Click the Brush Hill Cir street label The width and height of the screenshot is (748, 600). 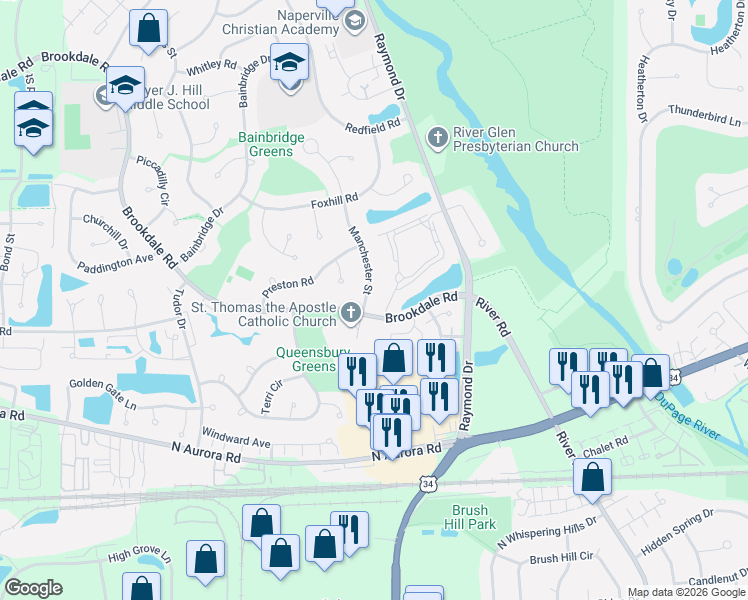pyautogui.click(x=561, y=558)
